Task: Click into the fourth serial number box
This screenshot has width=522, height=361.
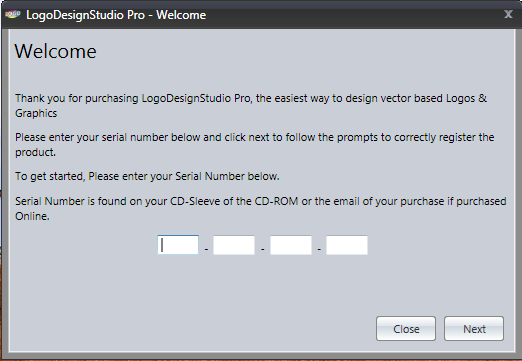Action: (x=347, y=245)
